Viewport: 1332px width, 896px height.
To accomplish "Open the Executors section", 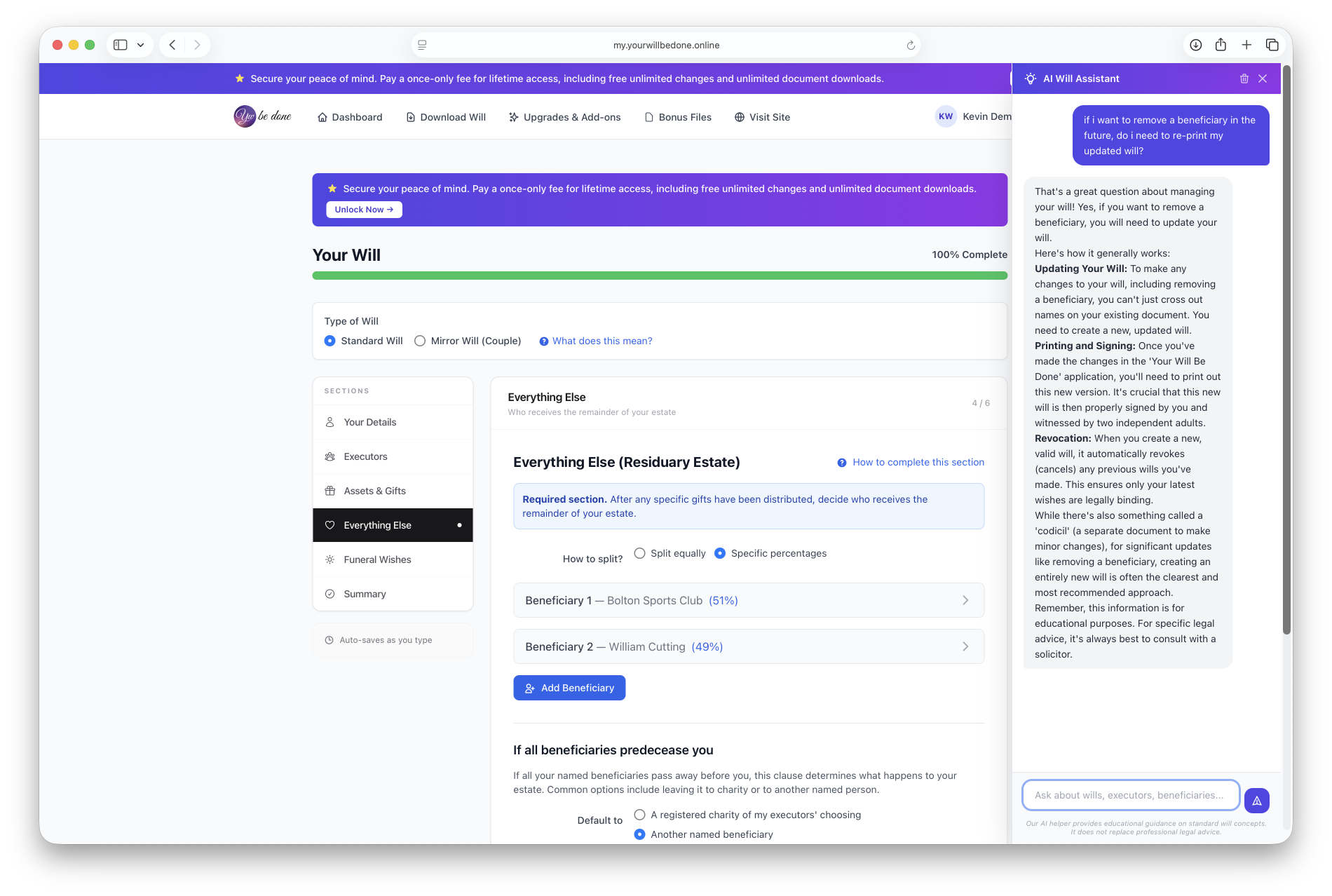I will 393,456.
